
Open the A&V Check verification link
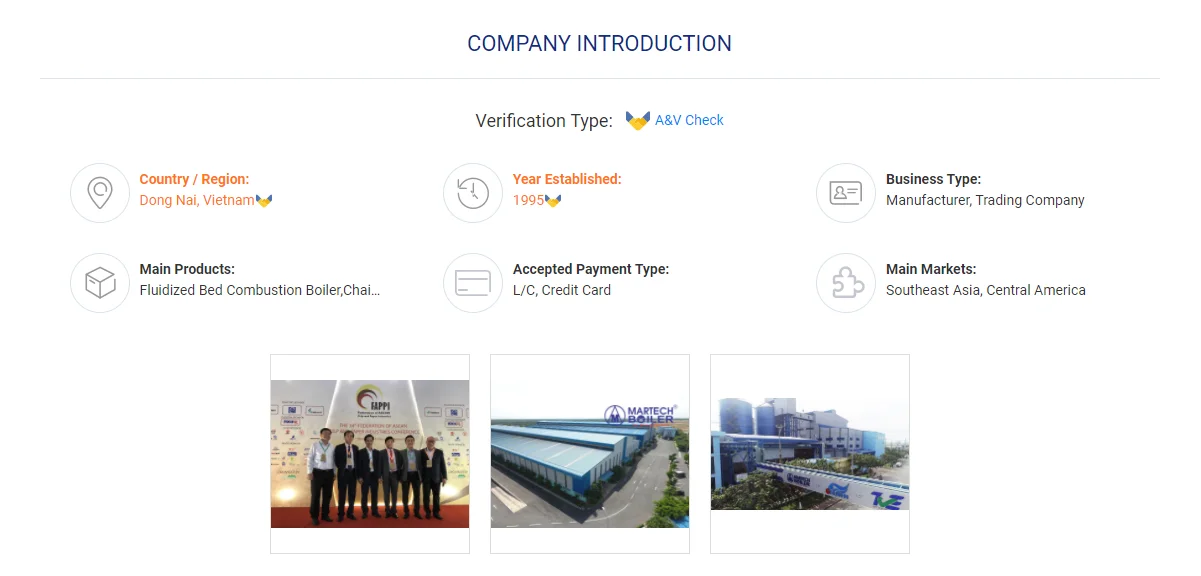689,120
